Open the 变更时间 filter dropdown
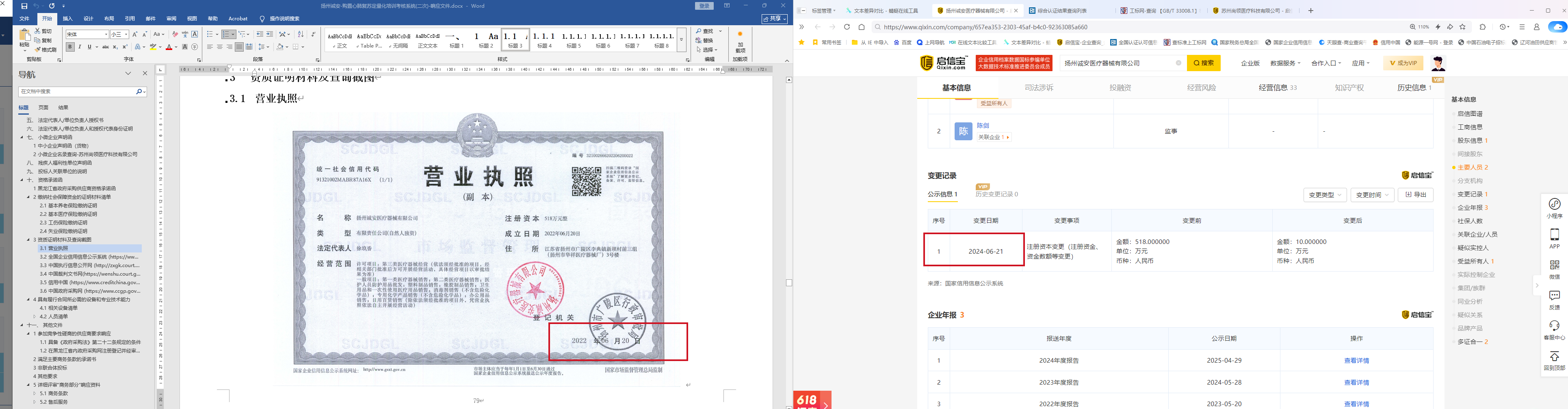The height and width of the screenshot is (409, 1568). 1372,195
